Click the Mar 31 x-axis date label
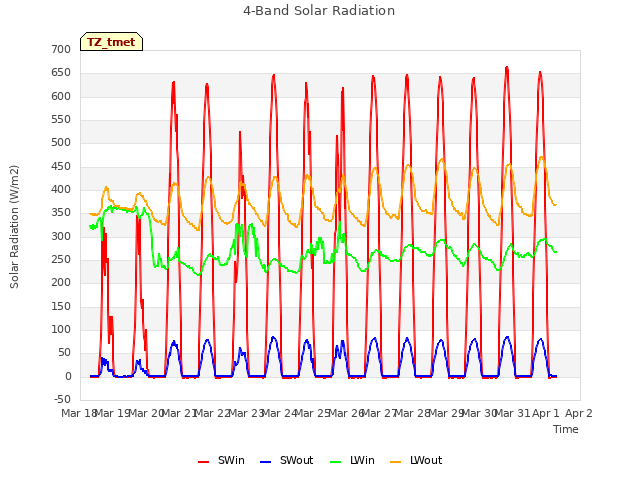Screen dimensions: 640x480 coord(513,413)
